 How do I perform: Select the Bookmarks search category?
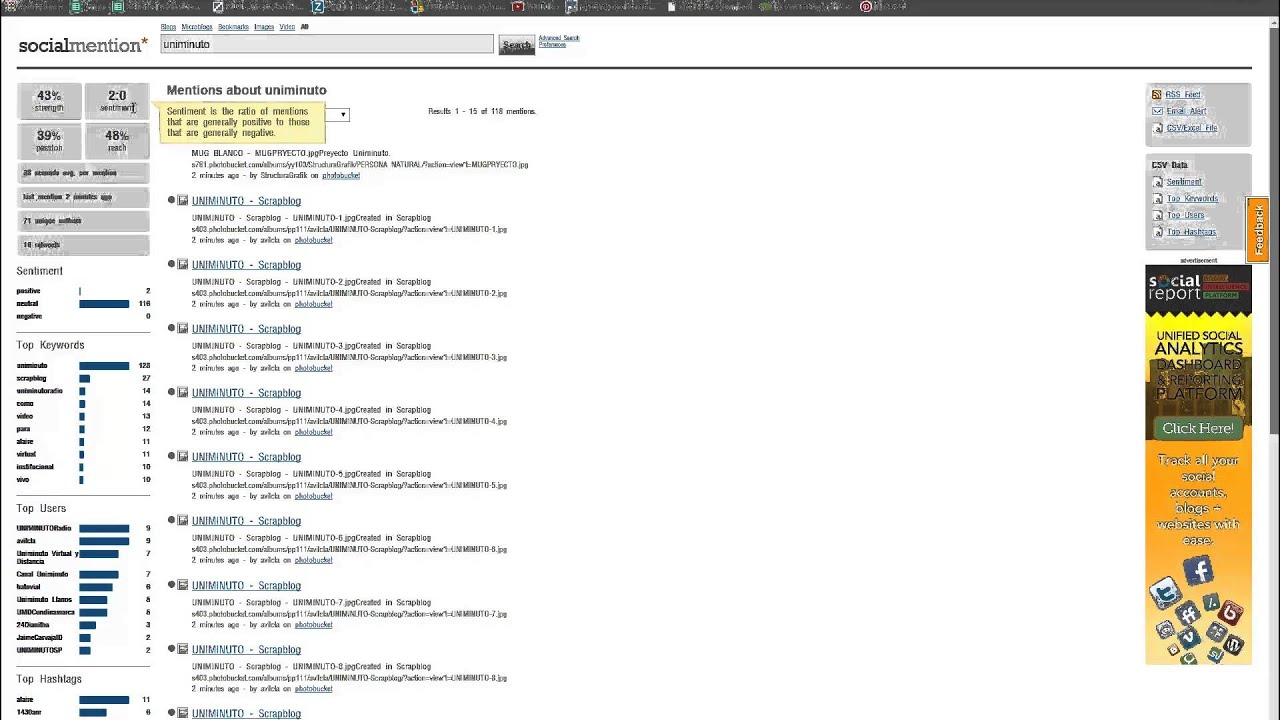233,27
